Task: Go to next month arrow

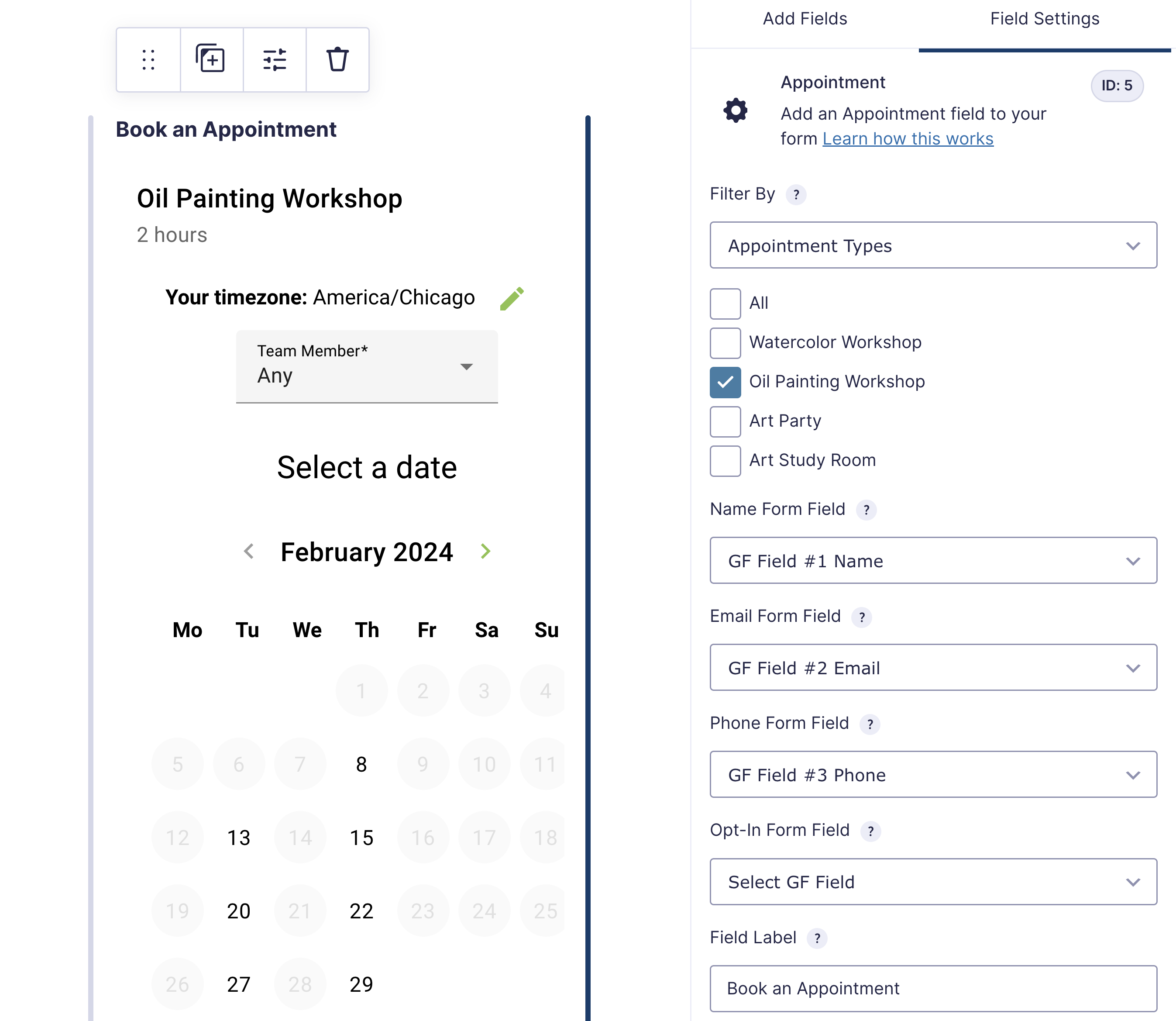Action: 485,552
